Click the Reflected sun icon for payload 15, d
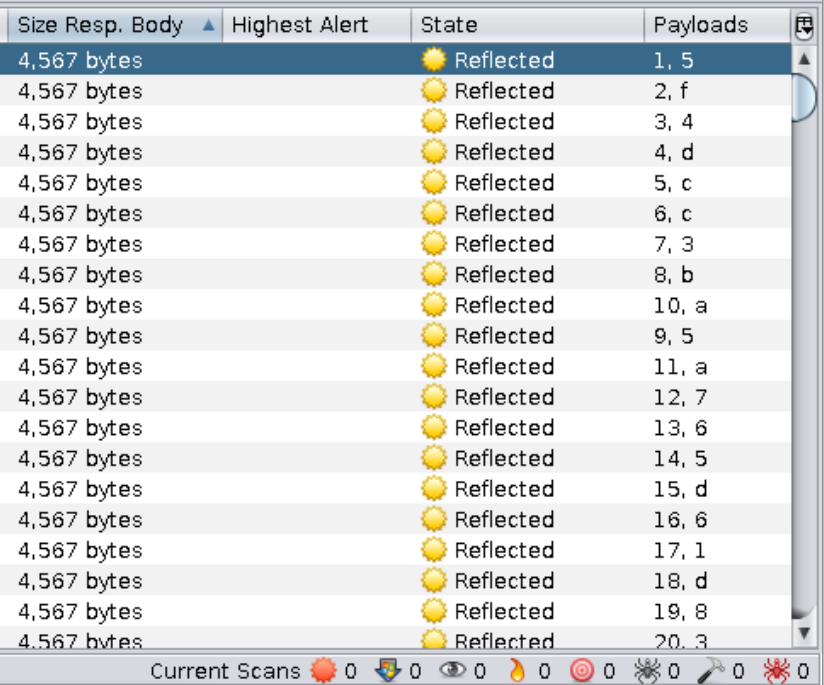The image size is (824, 685). pos(433,489)
